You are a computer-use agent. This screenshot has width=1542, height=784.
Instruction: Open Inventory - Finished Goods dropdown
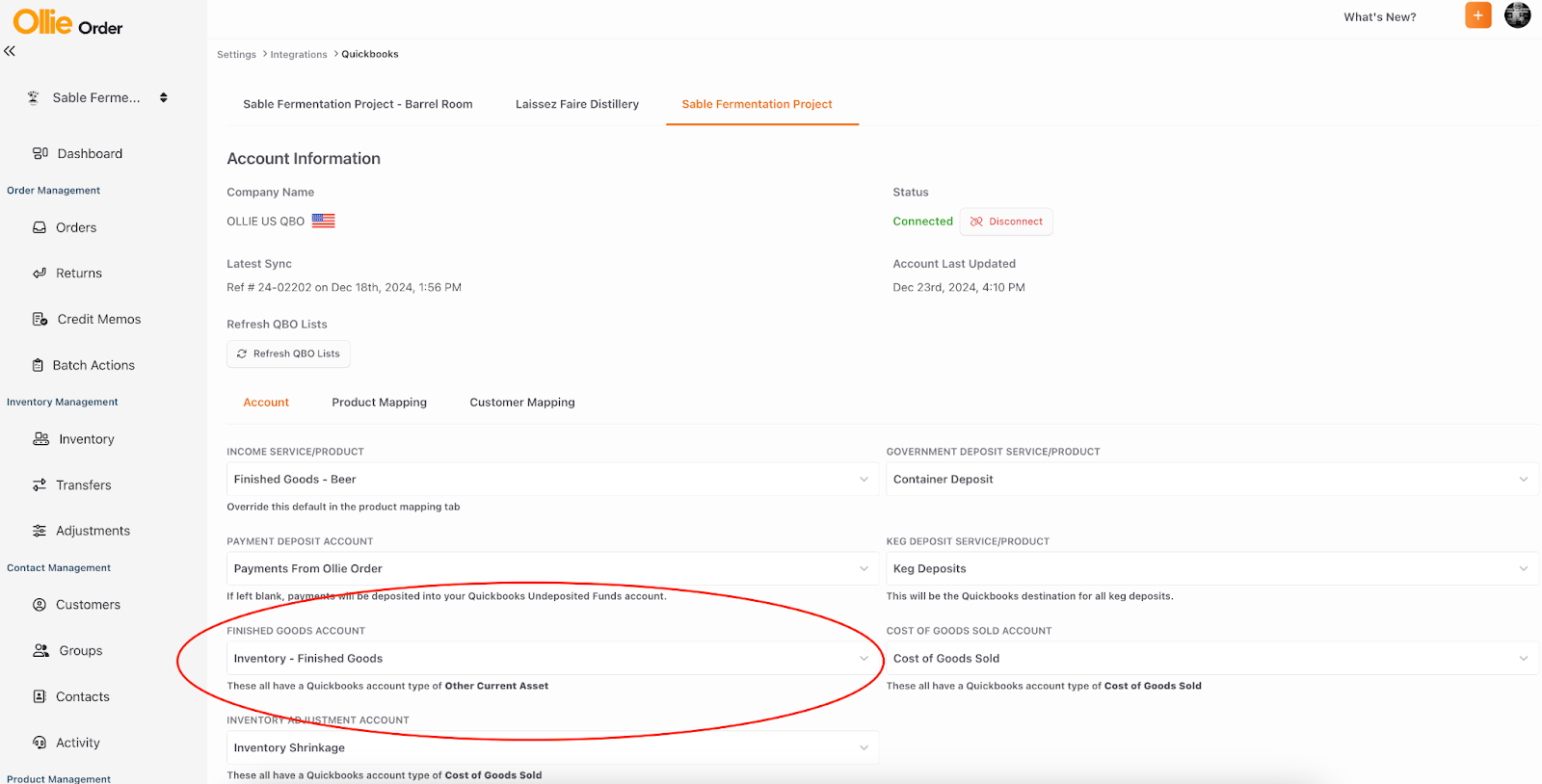click(x=552, y=659)
